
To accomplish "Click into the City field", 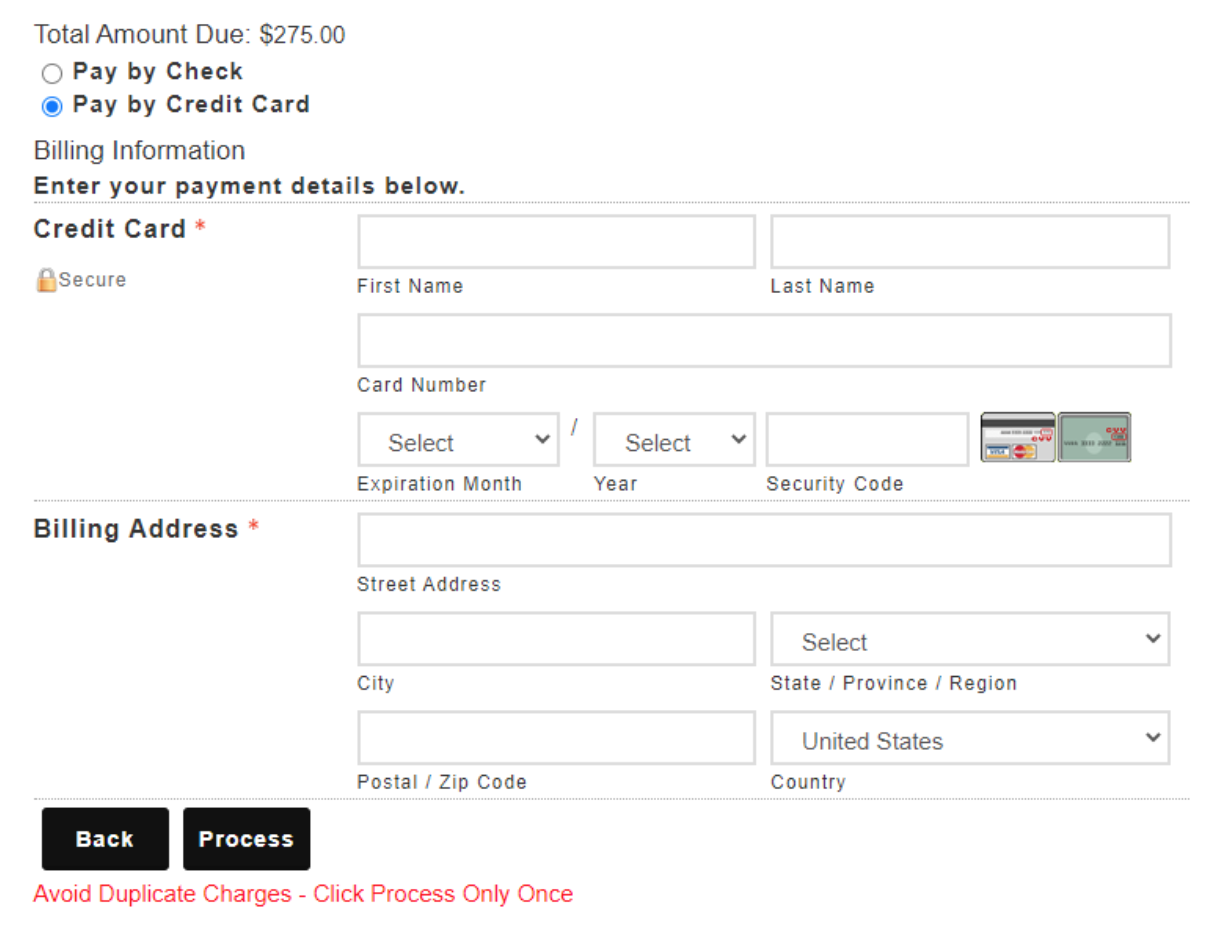I will click(556, 639).
